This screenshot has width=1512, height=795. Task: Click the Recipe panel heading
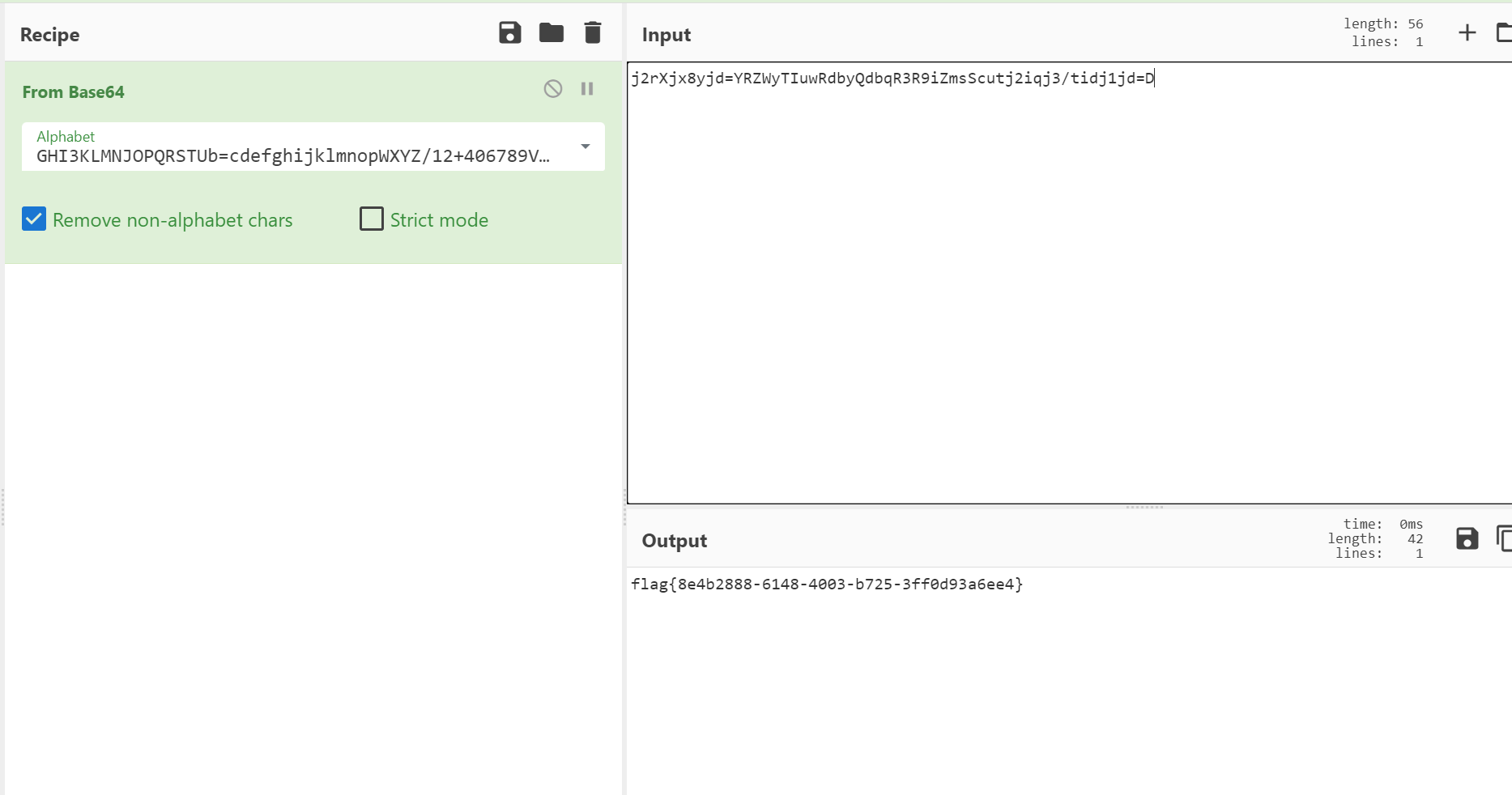click(50, 35)
